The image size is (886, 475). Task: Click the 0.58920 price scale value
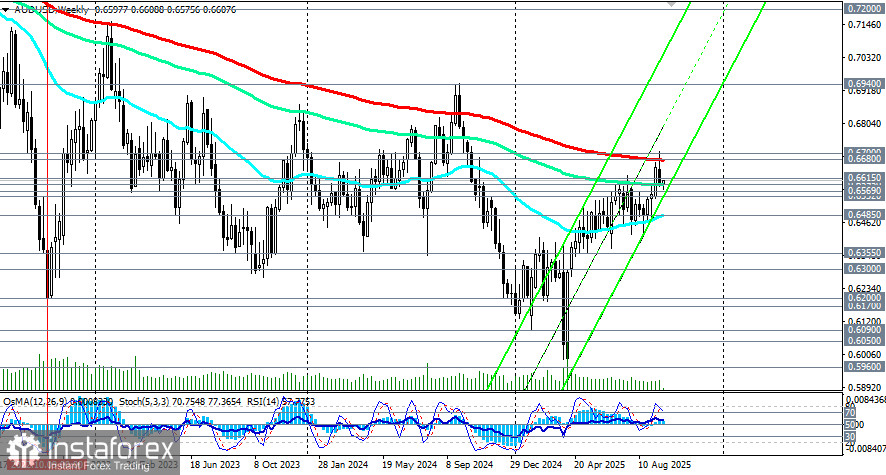click(864, 387)
